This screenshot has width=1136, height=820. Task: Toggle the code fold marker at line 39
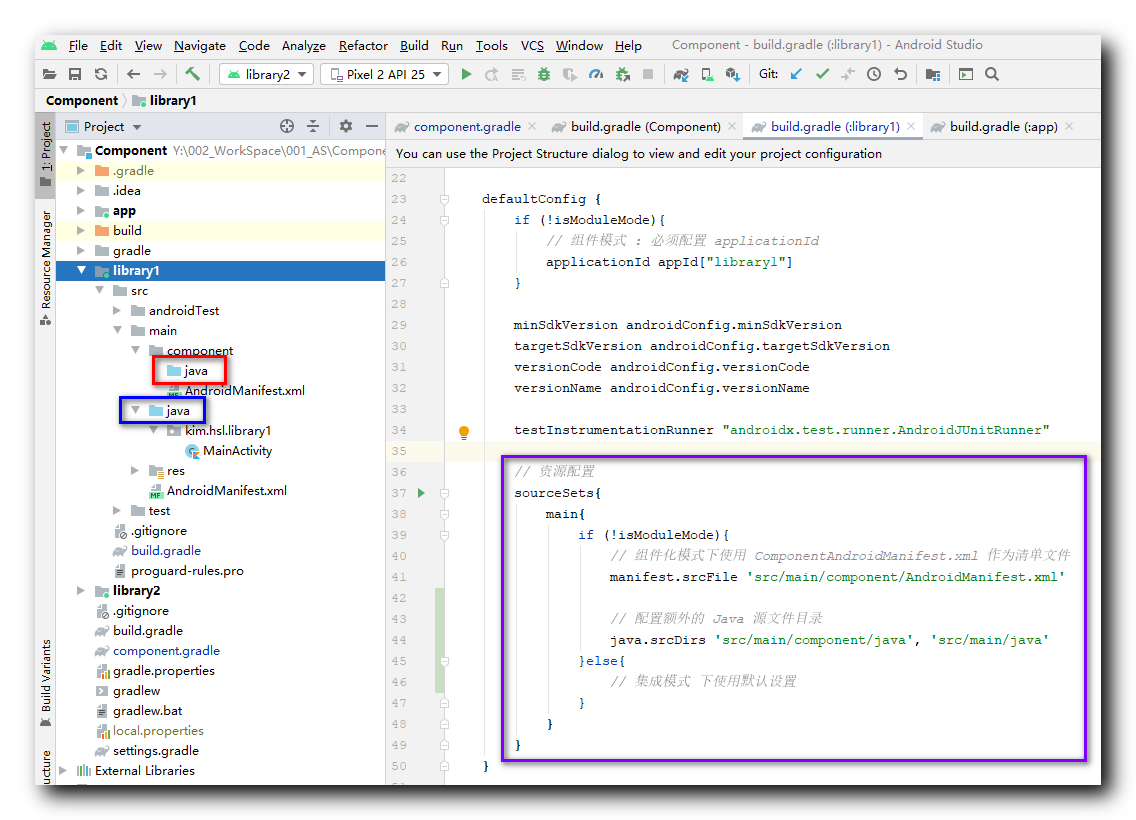click(444, 535)
